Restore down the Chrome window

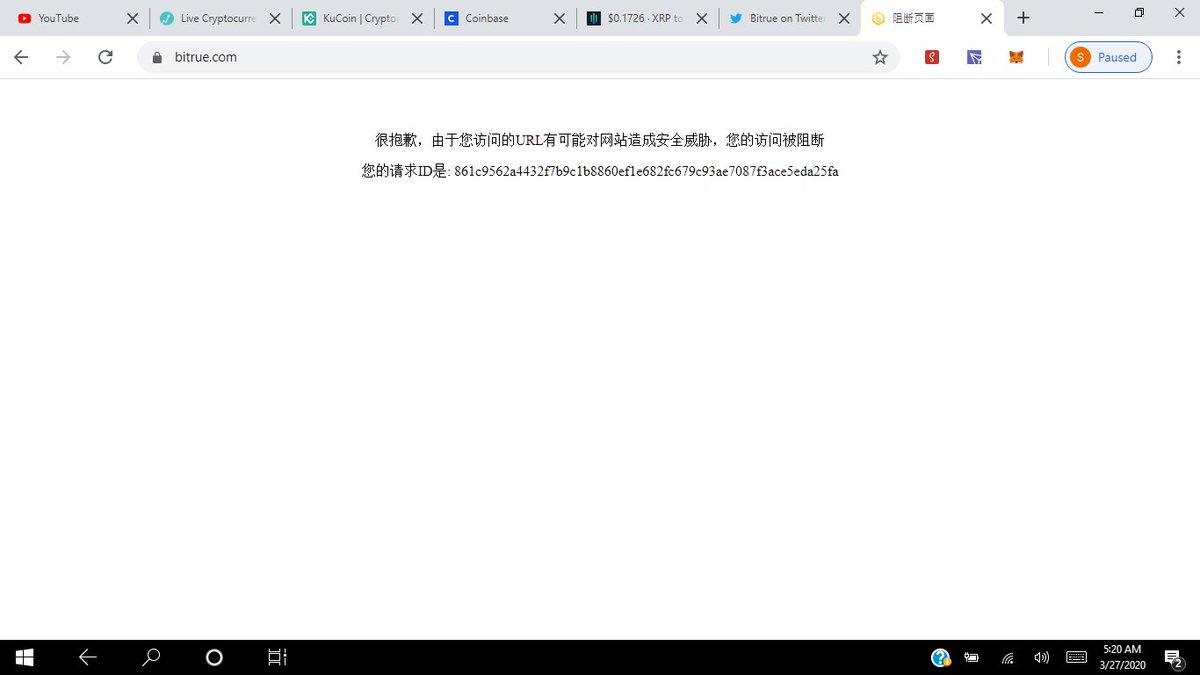pos(1139,12)
